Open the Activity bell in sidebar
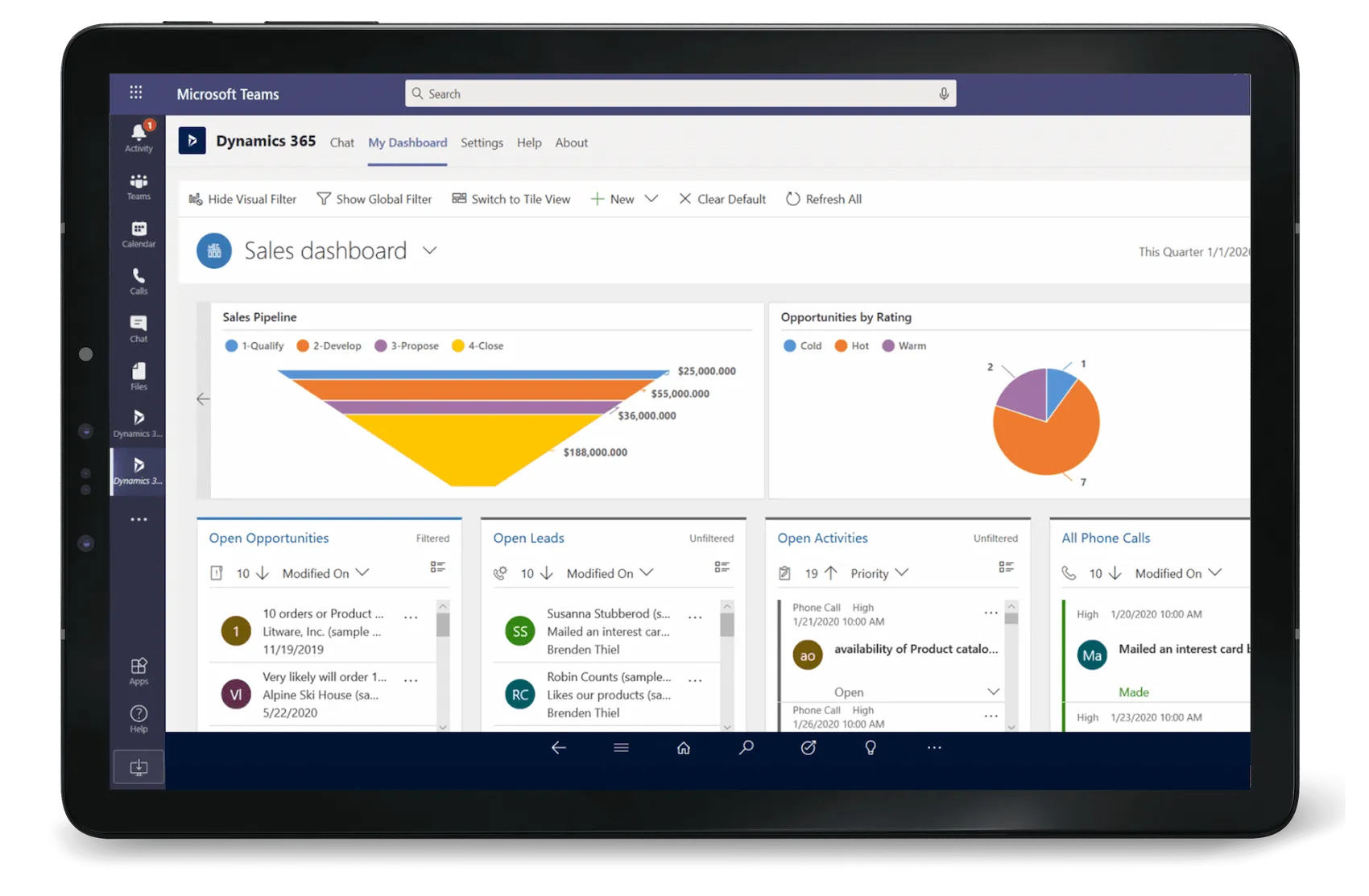1369x896 pixels. [139, 136]
